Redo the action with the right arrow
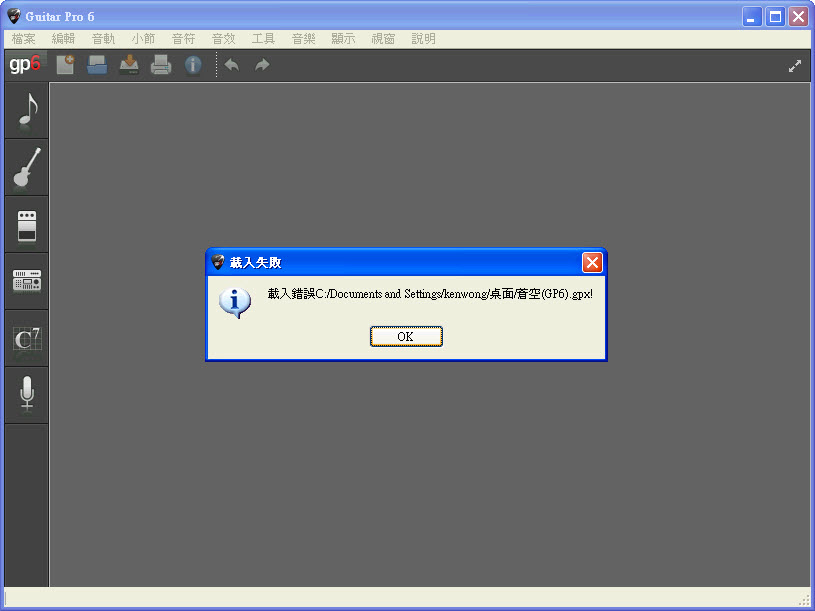Viewport: 815px width, 611px height. pyautogui.click(x=262, y=65)
